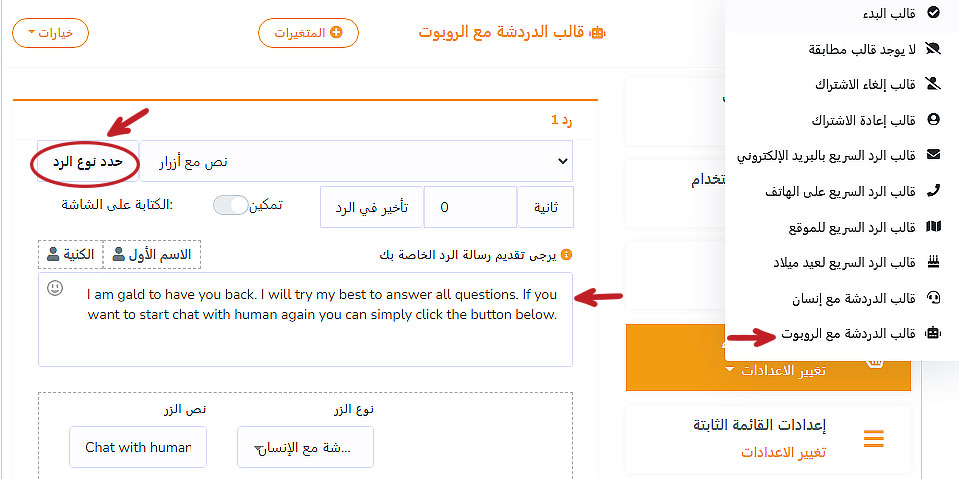Click the Chat with human button text field

tap(138, 447)
